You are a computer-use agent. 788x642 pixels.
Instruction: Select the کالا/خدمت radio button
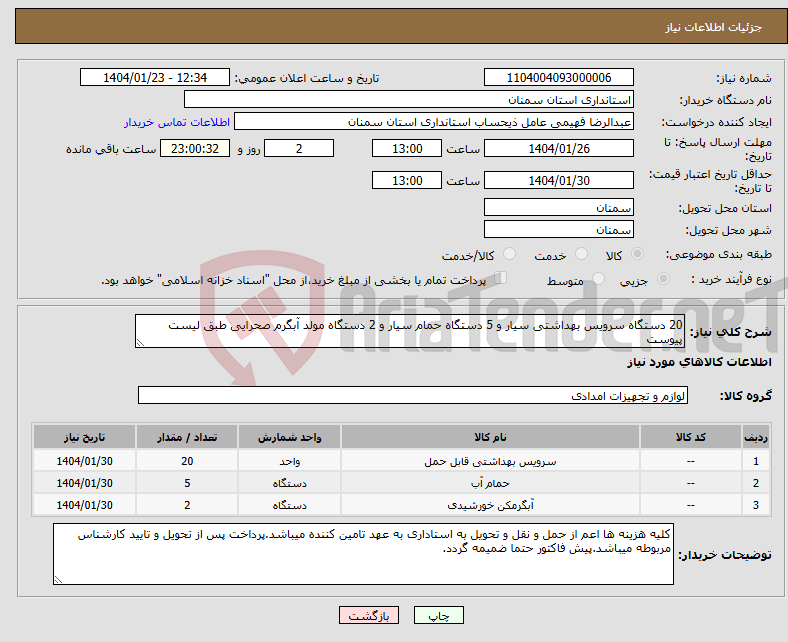[510, 254]
